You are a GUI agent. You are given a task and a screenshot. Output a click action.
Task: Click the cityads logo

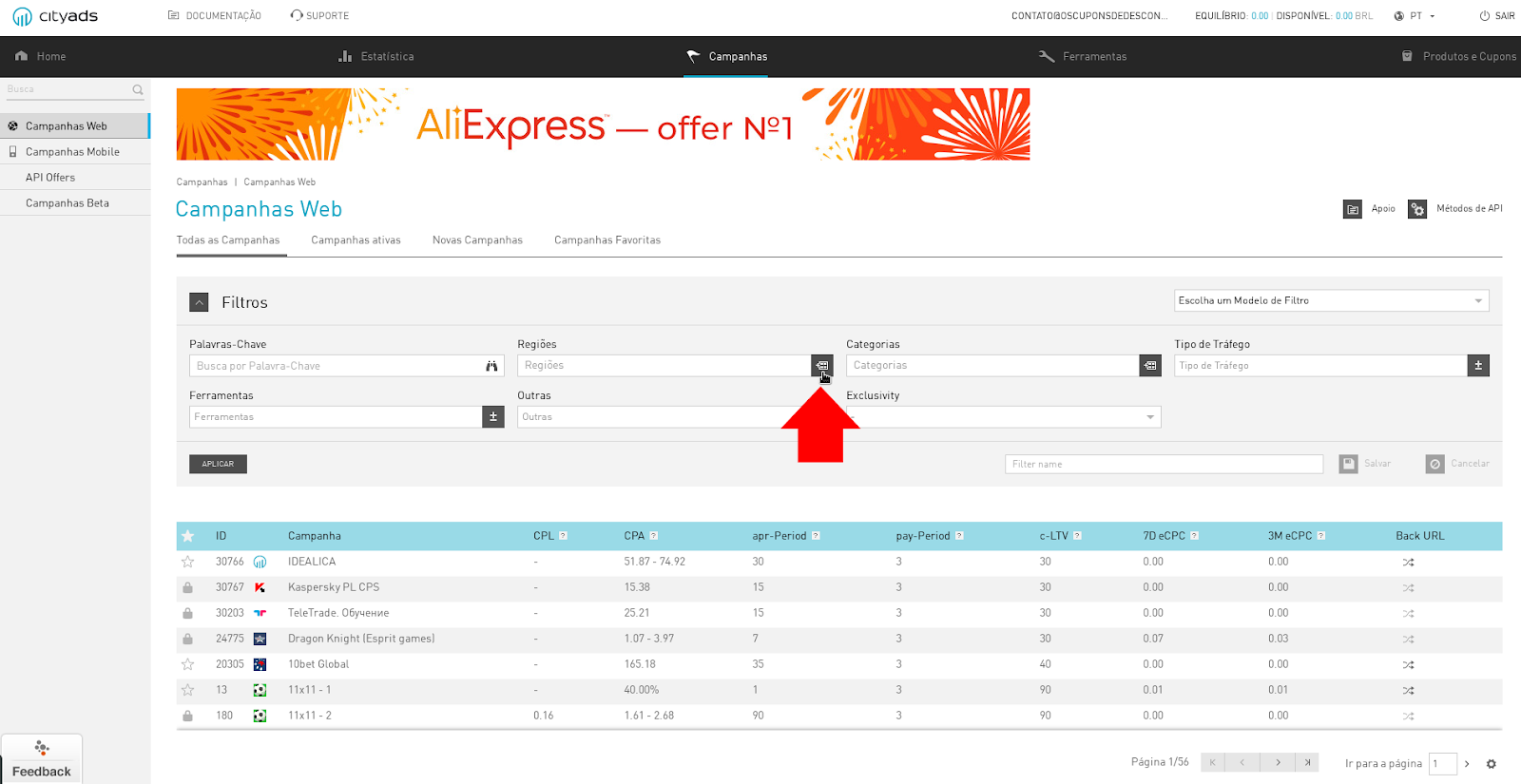(x=55, y=16)
